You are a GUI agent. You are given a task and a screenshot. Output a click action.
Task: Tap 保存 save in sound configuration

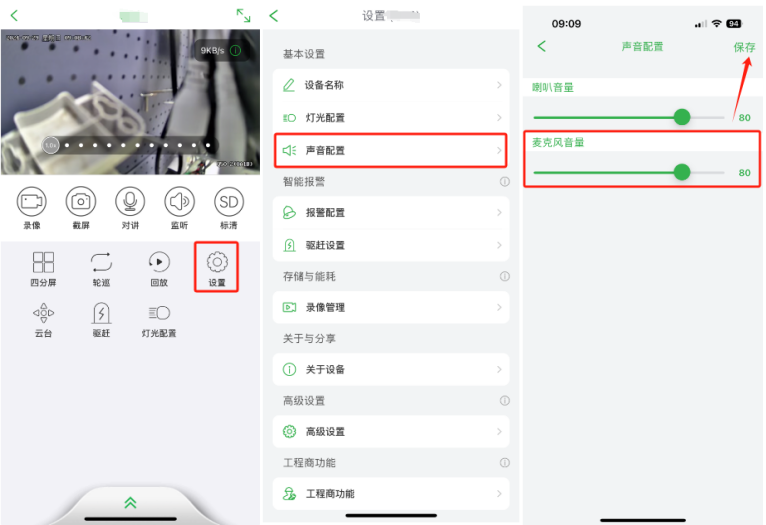[744, 47]
